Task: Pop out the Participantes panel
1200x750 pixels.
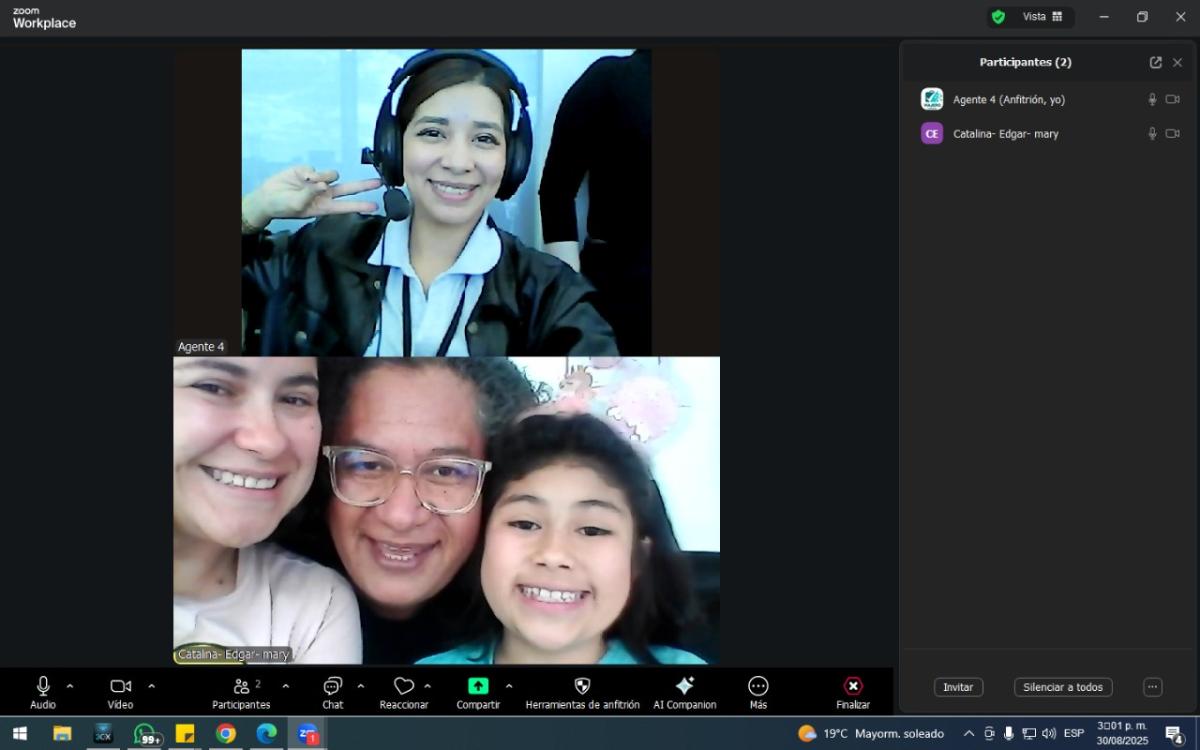Action: 1155,62
